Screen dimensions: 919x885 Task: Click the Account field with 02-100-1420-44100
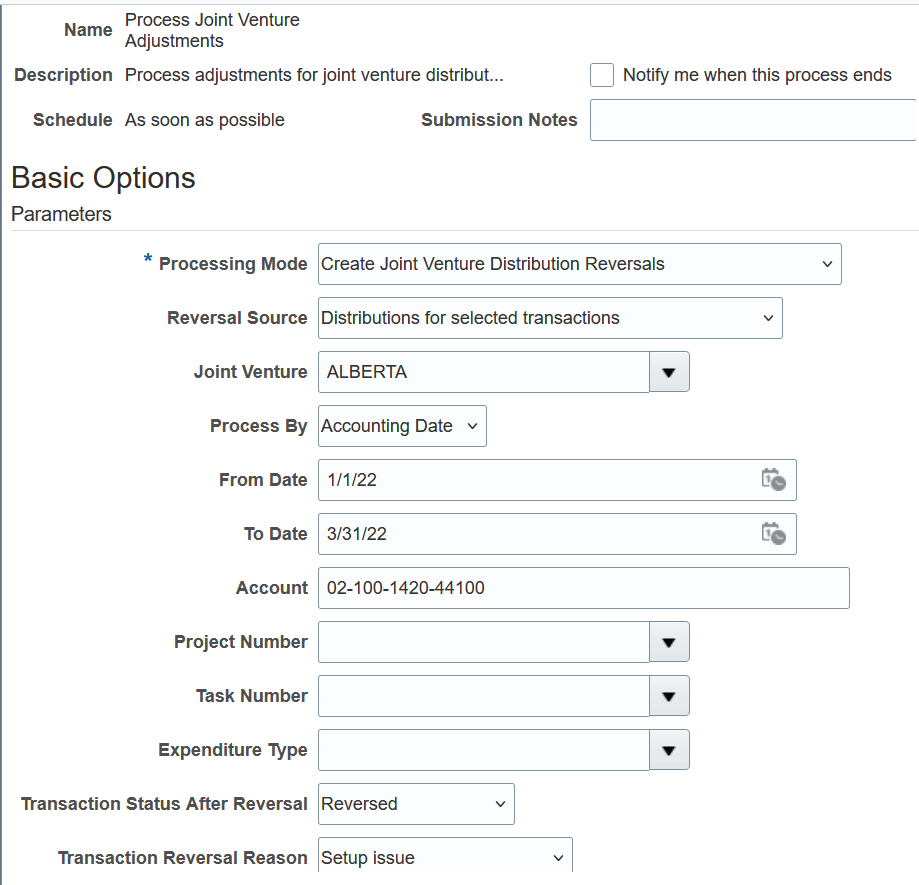coord(583,588)
